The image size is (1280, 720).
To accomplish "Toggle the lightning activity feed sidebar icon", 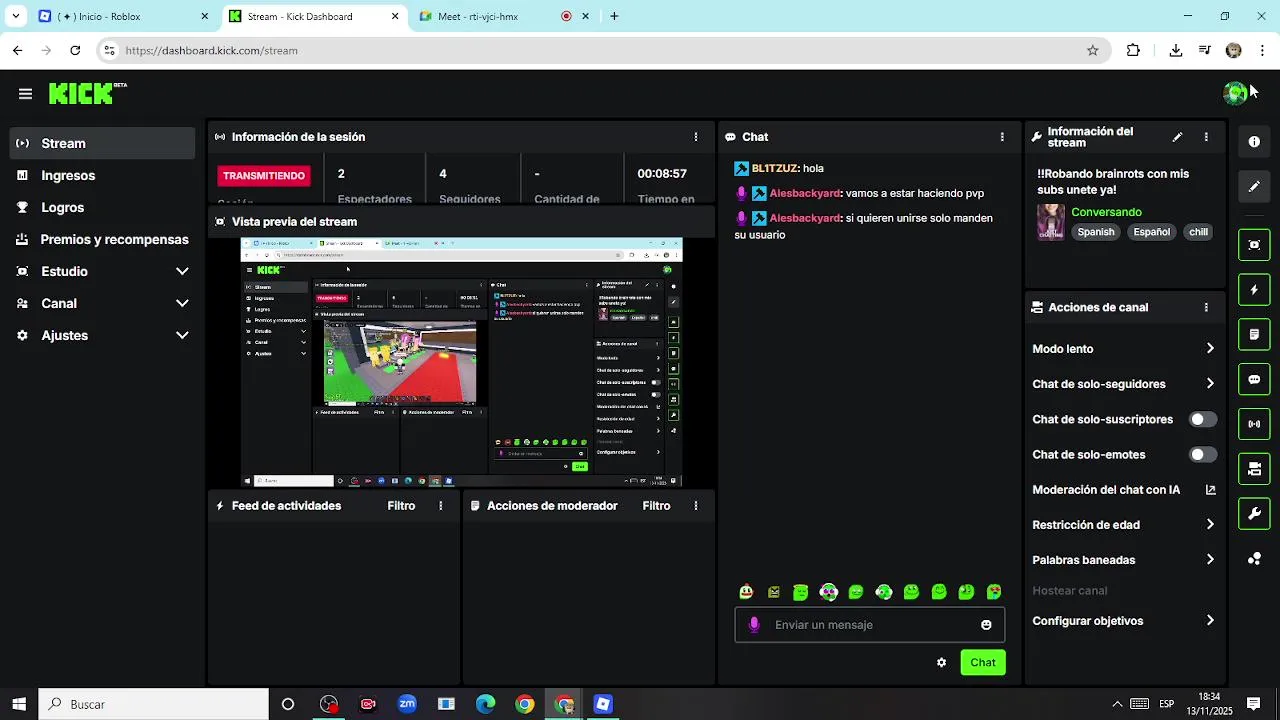I will coord(1254,290).
